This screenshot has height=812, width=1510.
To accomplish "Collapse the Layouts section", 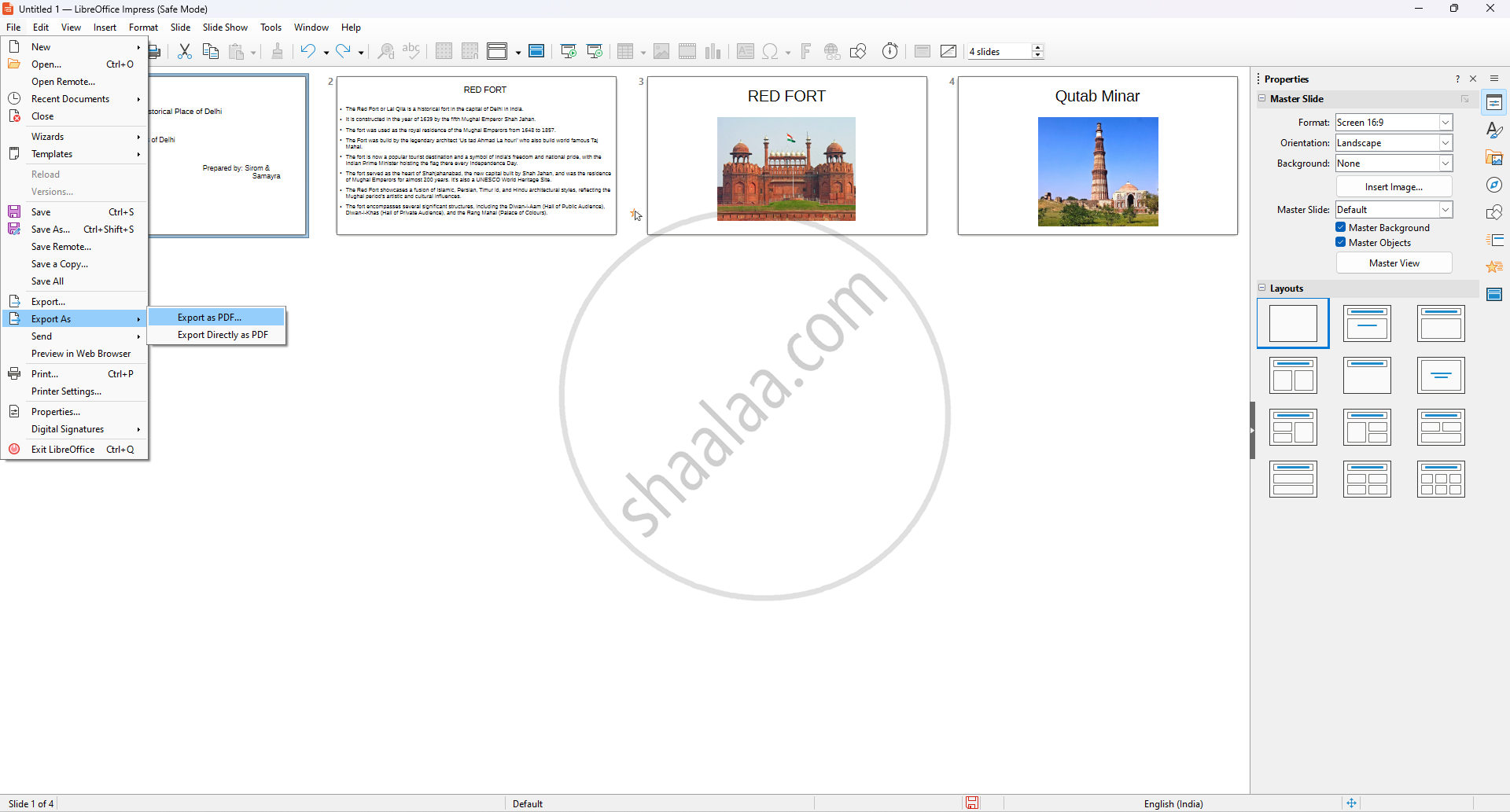I will pos(1262,288).
